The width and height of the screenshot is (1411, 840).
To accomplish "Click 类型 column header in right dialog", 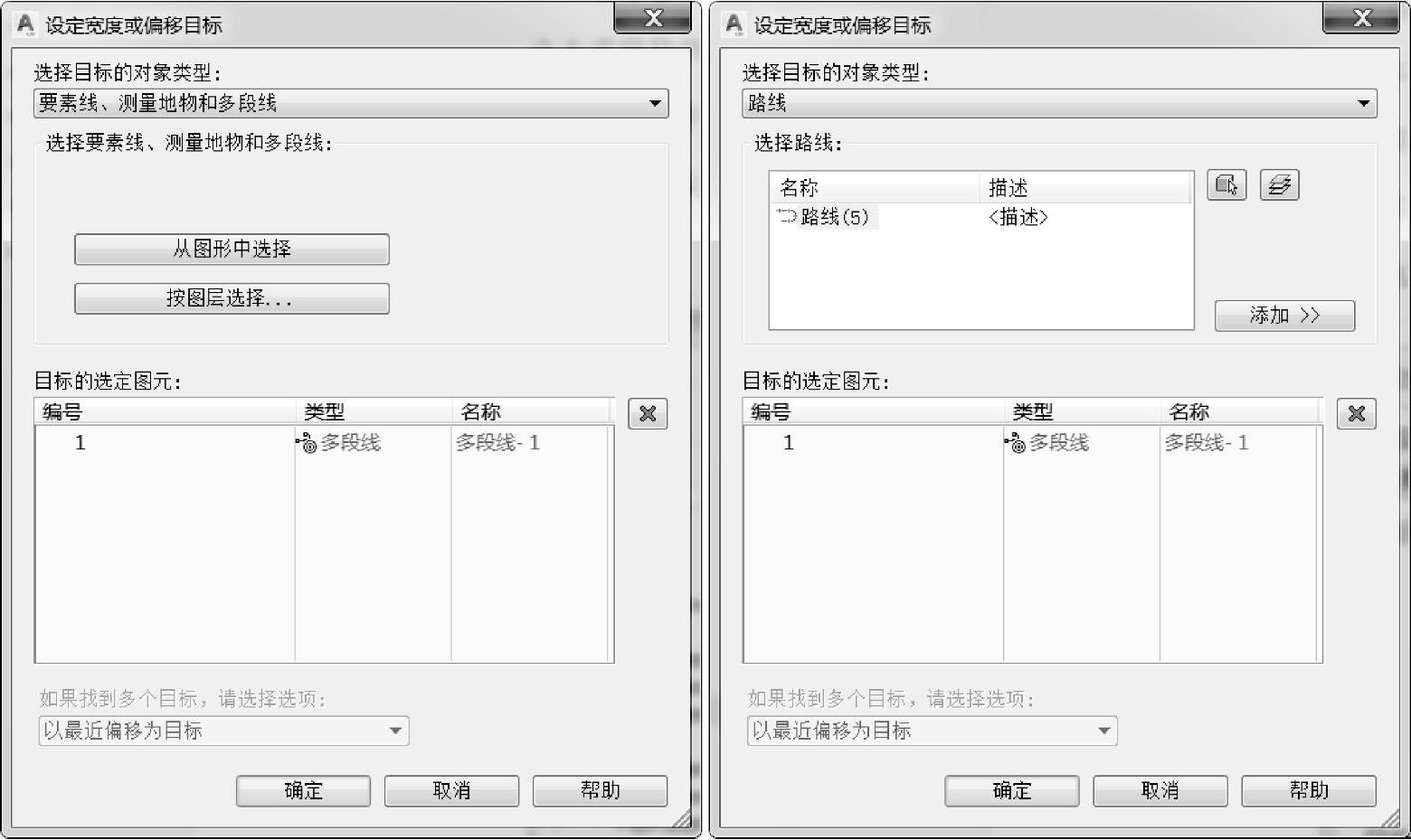I will point(1082,412).
